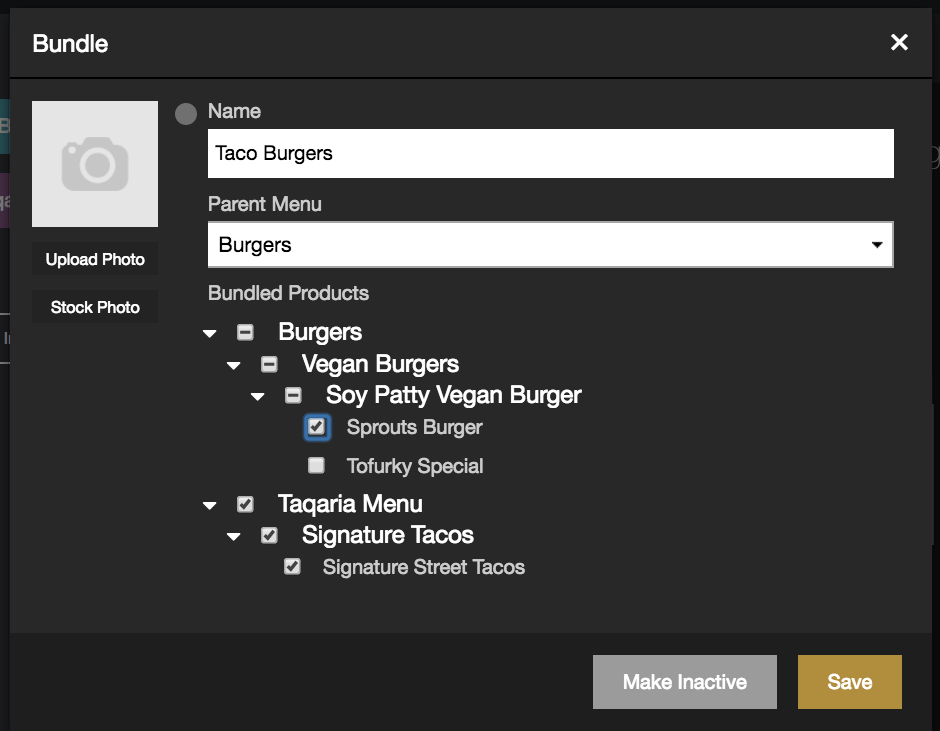
Task: Click the gray status circle beside Name
Action: (186, 114)
